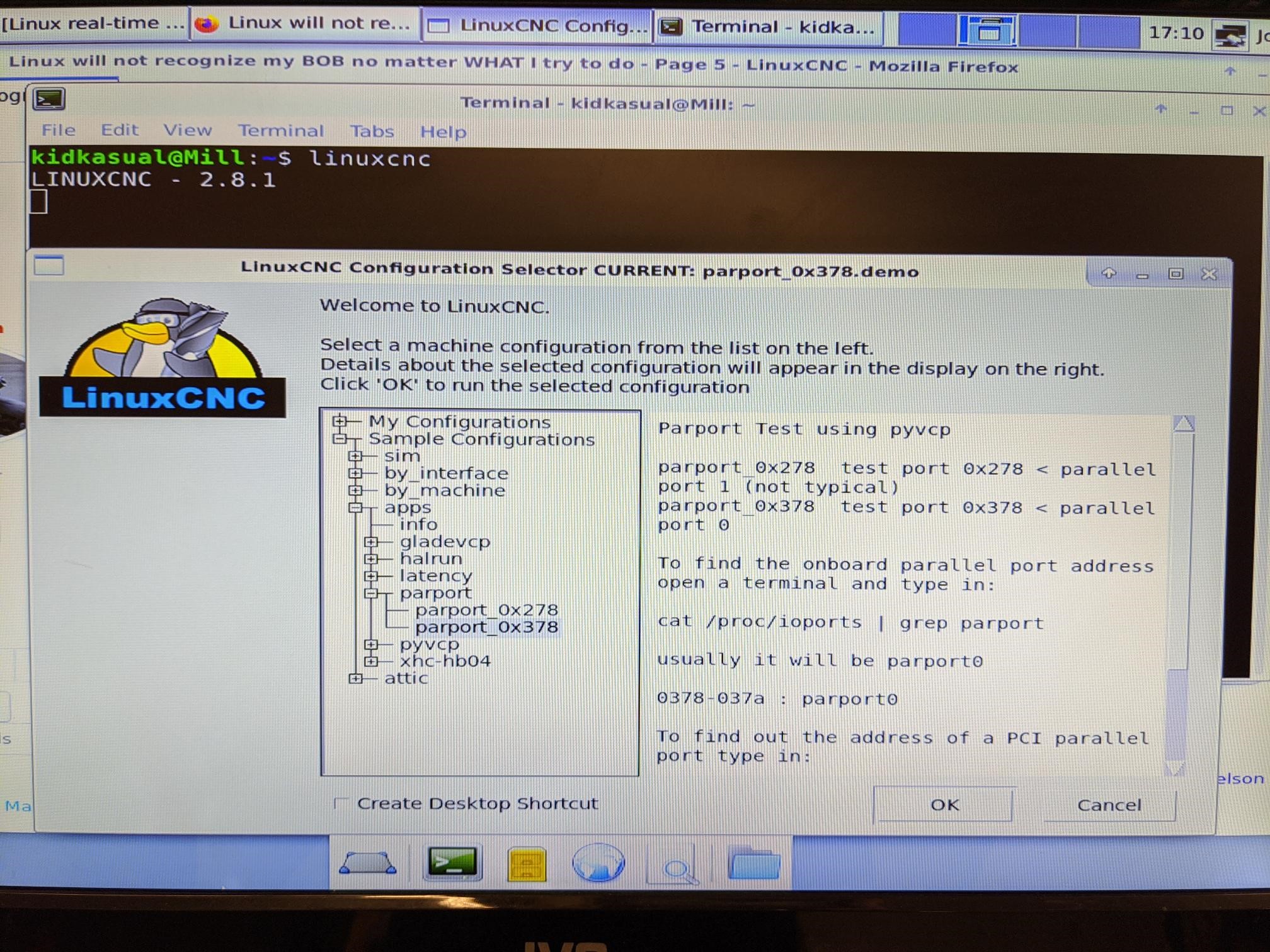Click description pane scrollbar up arrow
This screenshot has height=952, width=1270.
click(x=1184, y=424)
